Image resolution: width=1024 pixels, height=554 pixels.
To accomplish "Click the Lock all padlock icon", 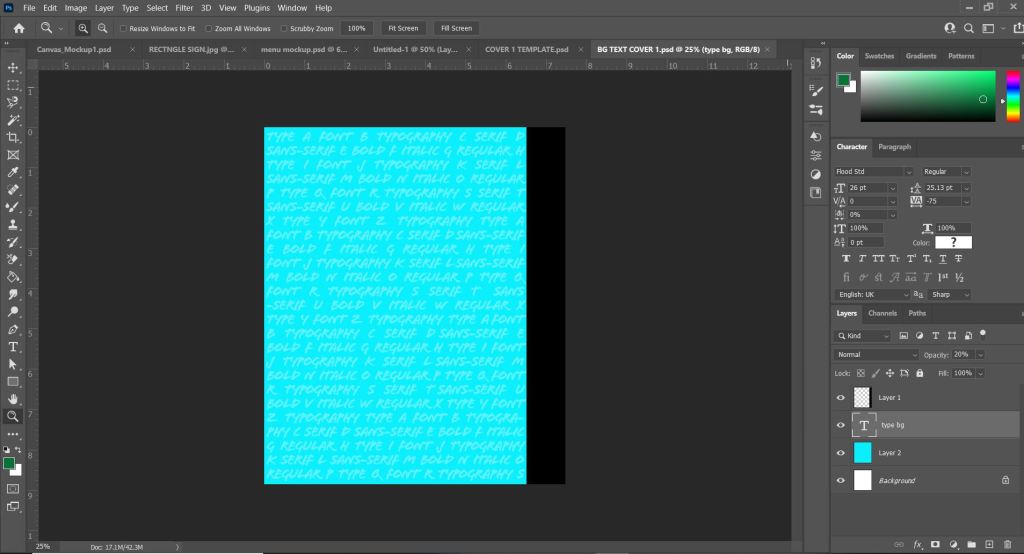I will pos(919,373).
